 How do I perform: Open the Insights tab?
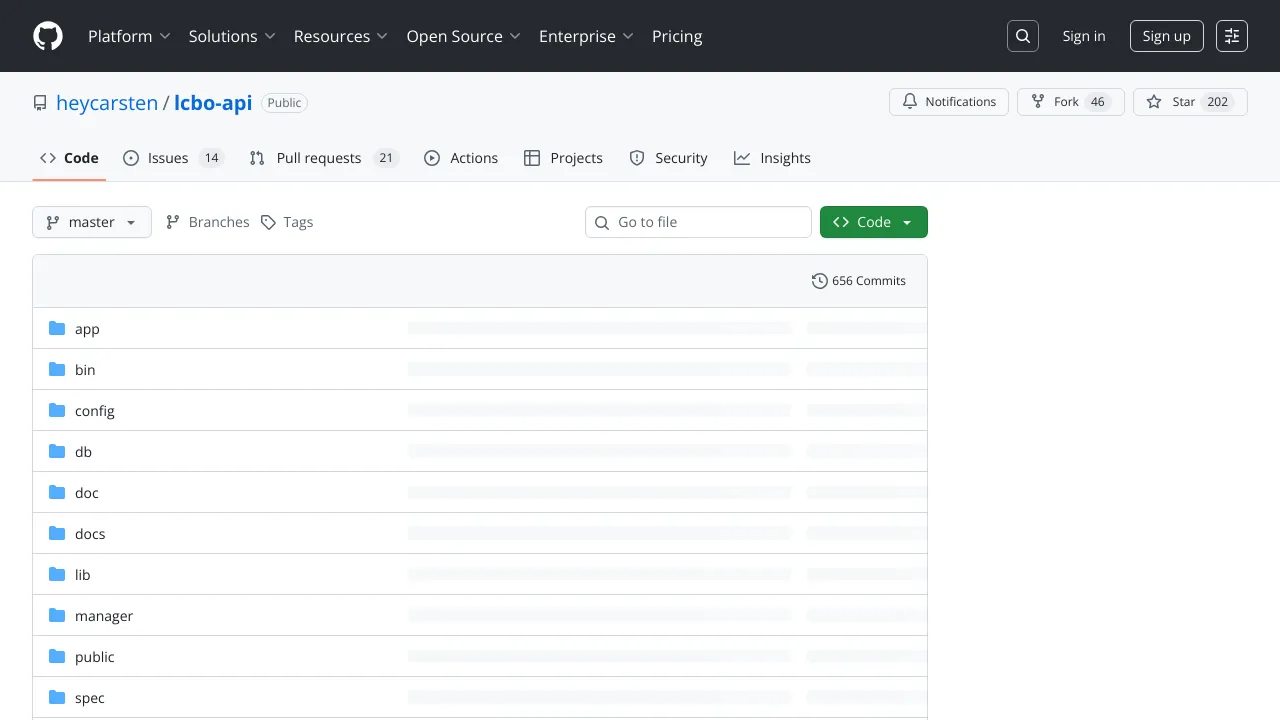(x=772, y=158)
